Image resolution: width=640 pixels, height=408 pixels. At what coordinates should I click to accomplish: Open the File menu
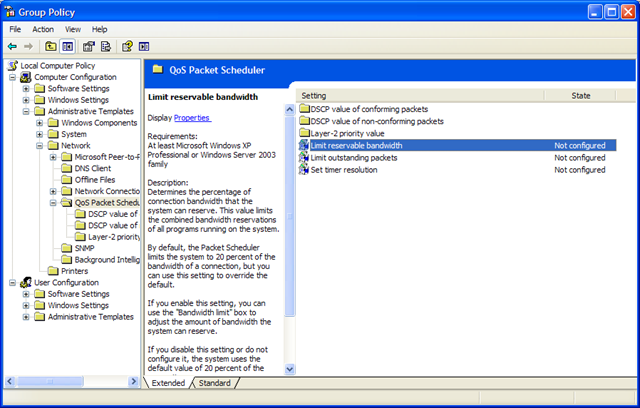coord(15,29)
